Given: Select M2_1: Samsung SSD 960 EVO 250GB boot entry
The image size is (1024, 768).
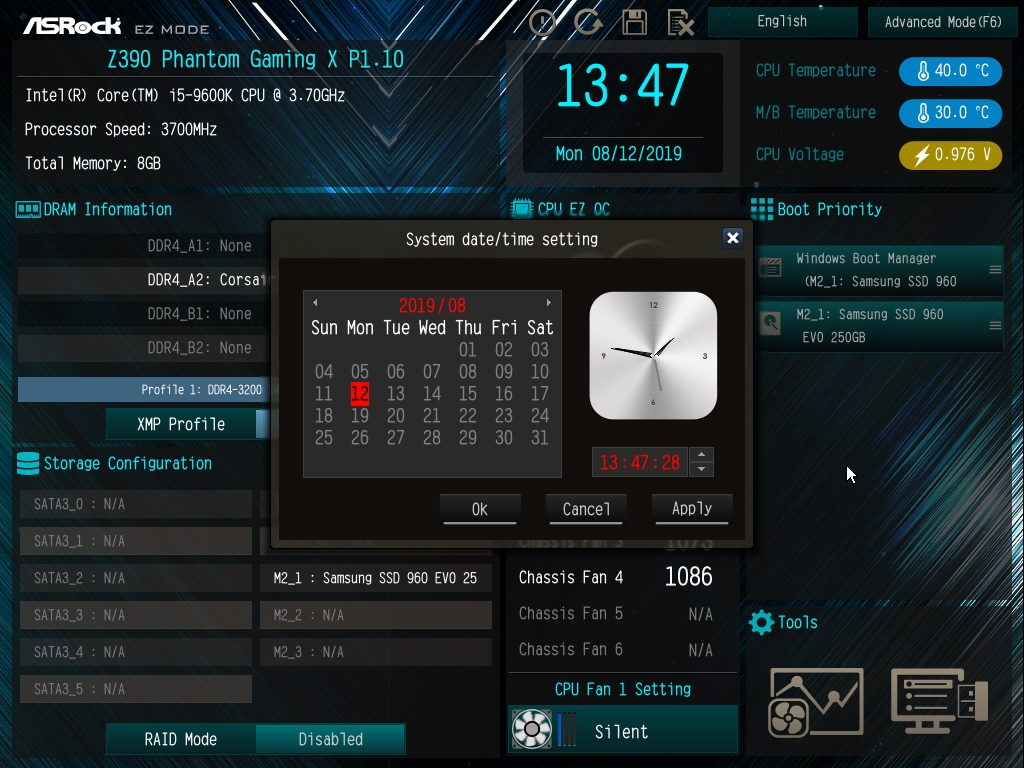Looking at the screenshot, I should (x=879, y=326).
